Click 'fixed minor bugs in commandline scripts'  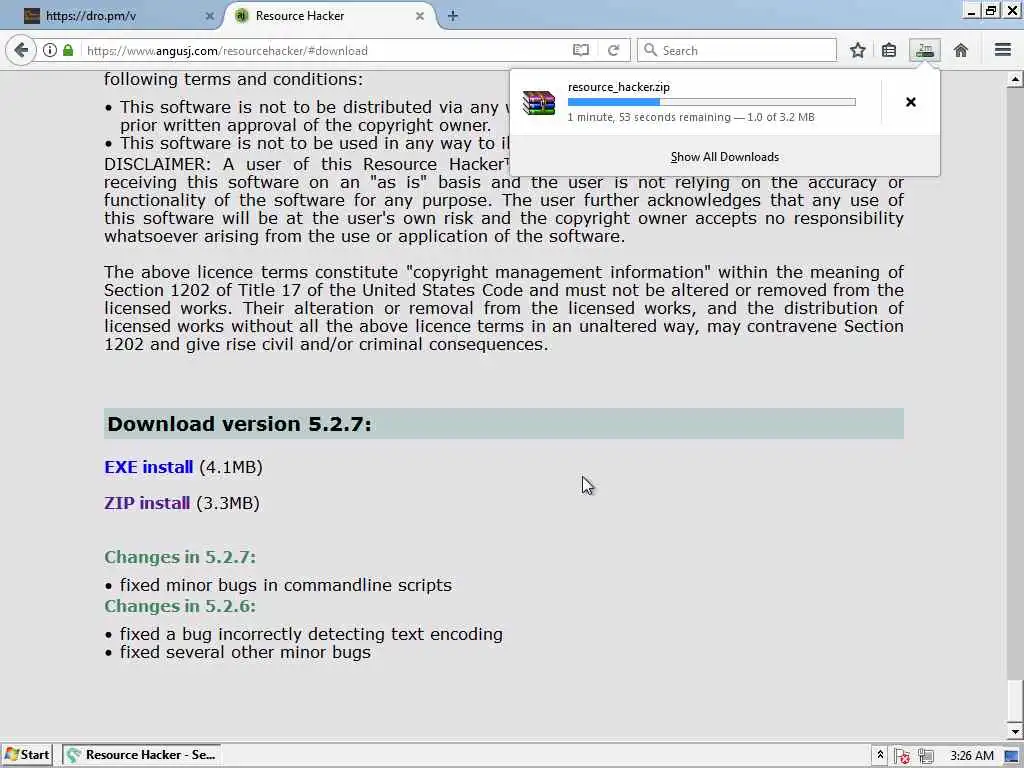285,585
